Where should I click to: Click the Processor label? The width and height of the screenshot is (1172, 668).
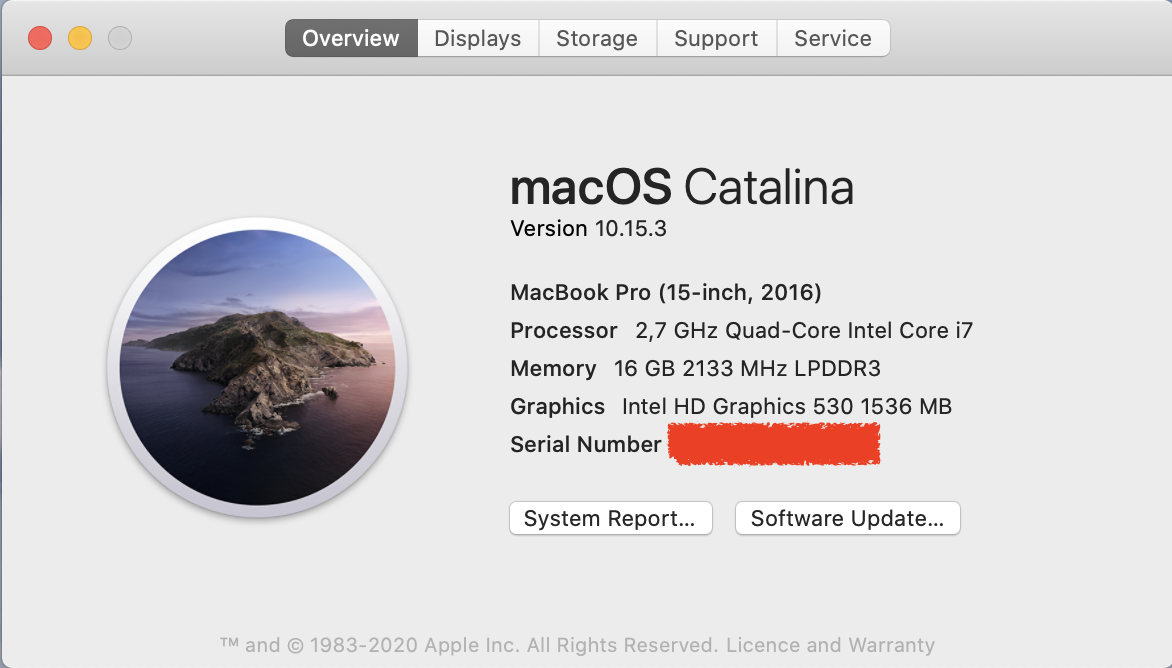click(x=564, y=330)
